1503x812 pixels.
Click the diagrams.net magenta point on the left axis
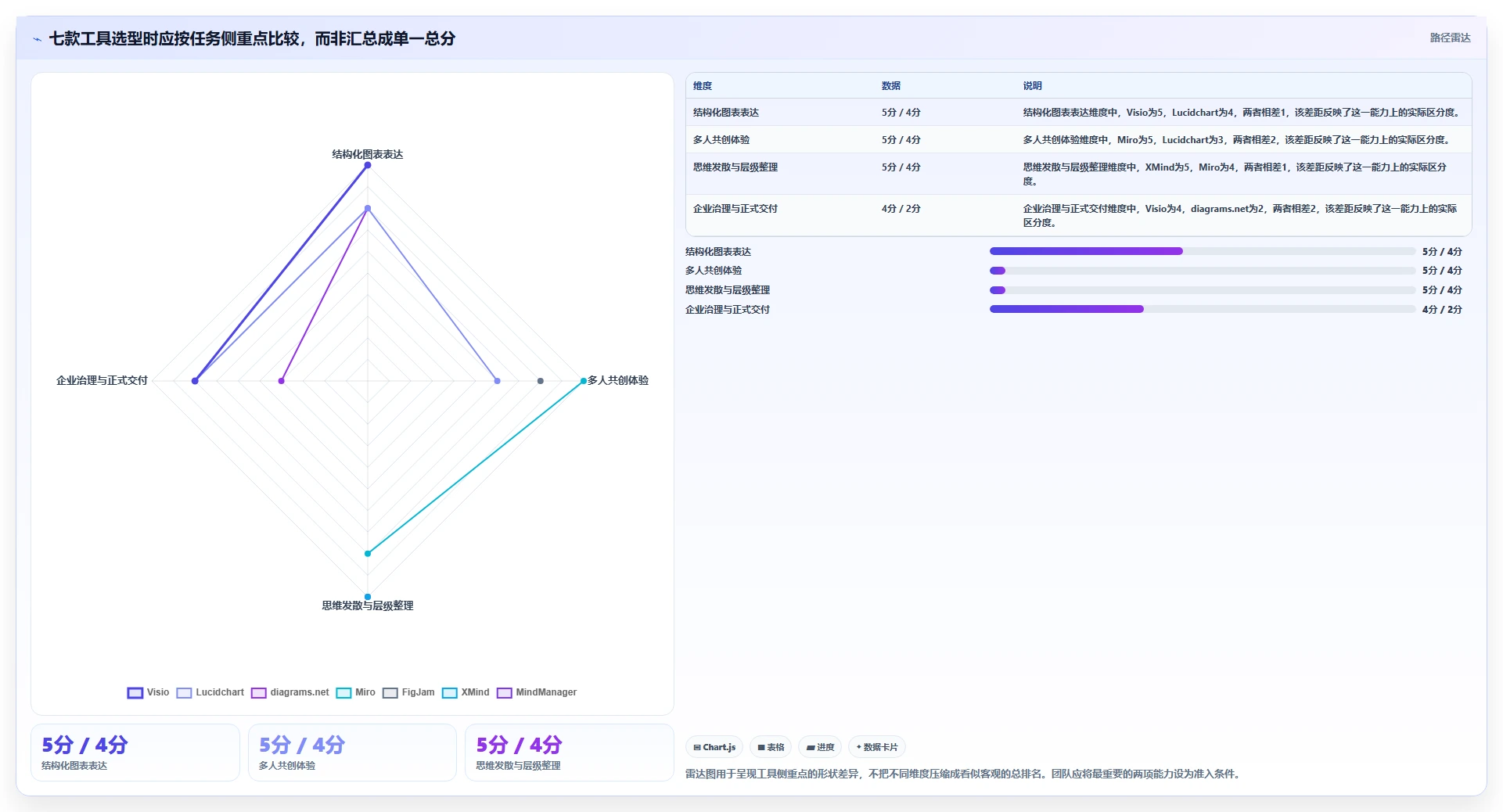282,381
